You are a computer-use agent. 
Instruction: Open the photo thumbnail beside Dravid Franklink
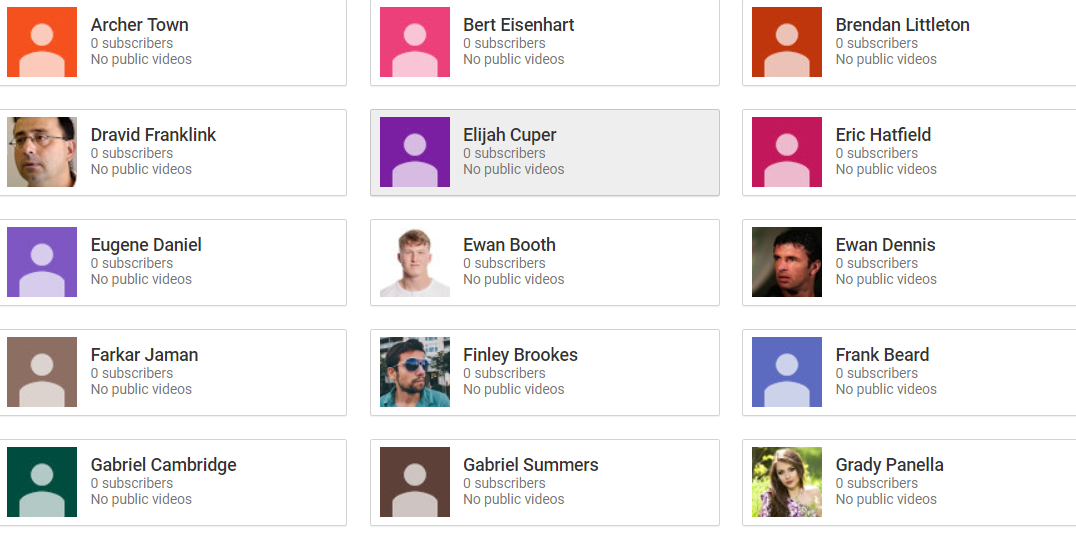(x=42, y=152)
